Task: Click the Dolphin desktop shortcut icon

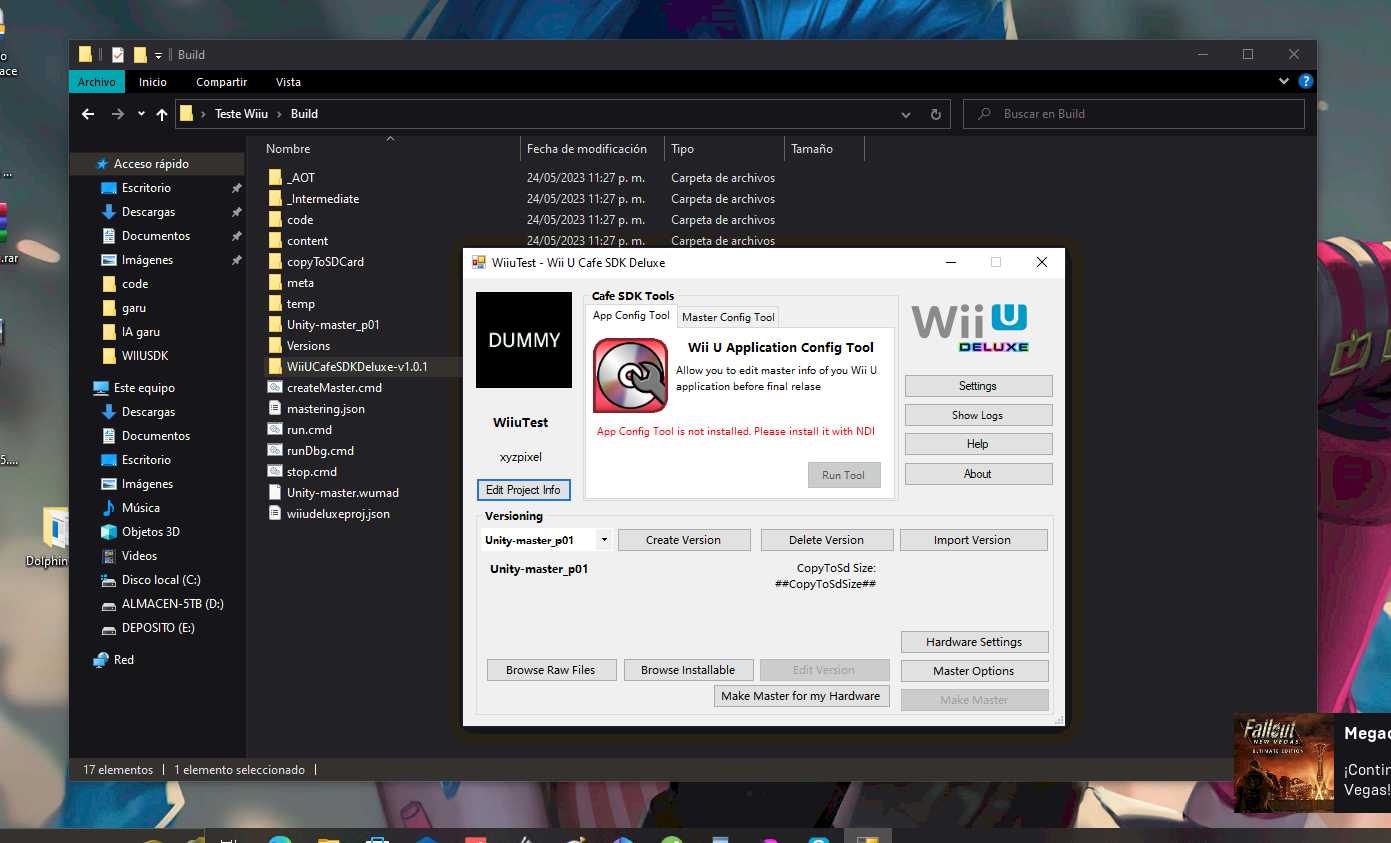Action: click(55, 528)
